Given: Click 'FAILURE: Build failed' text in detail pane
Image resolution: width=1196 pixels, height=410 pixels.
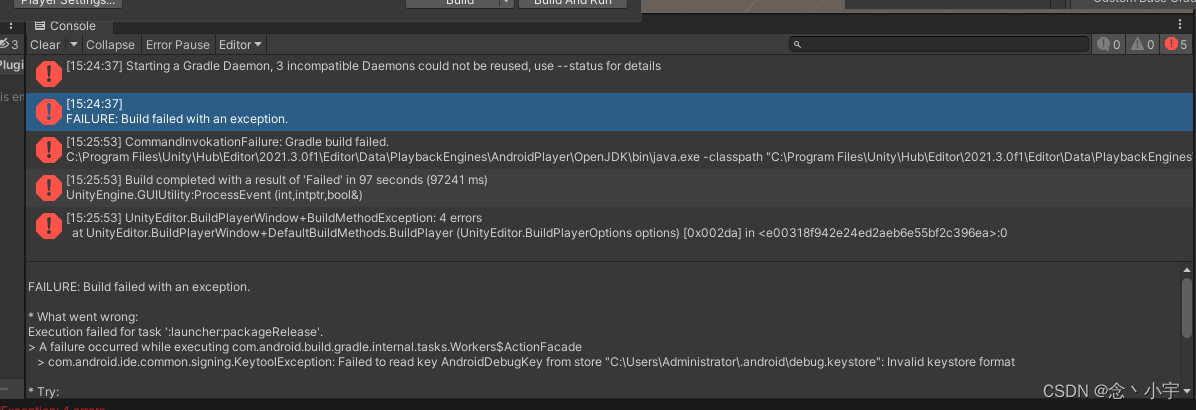Looking at the screenshot, I should point(139,287).
